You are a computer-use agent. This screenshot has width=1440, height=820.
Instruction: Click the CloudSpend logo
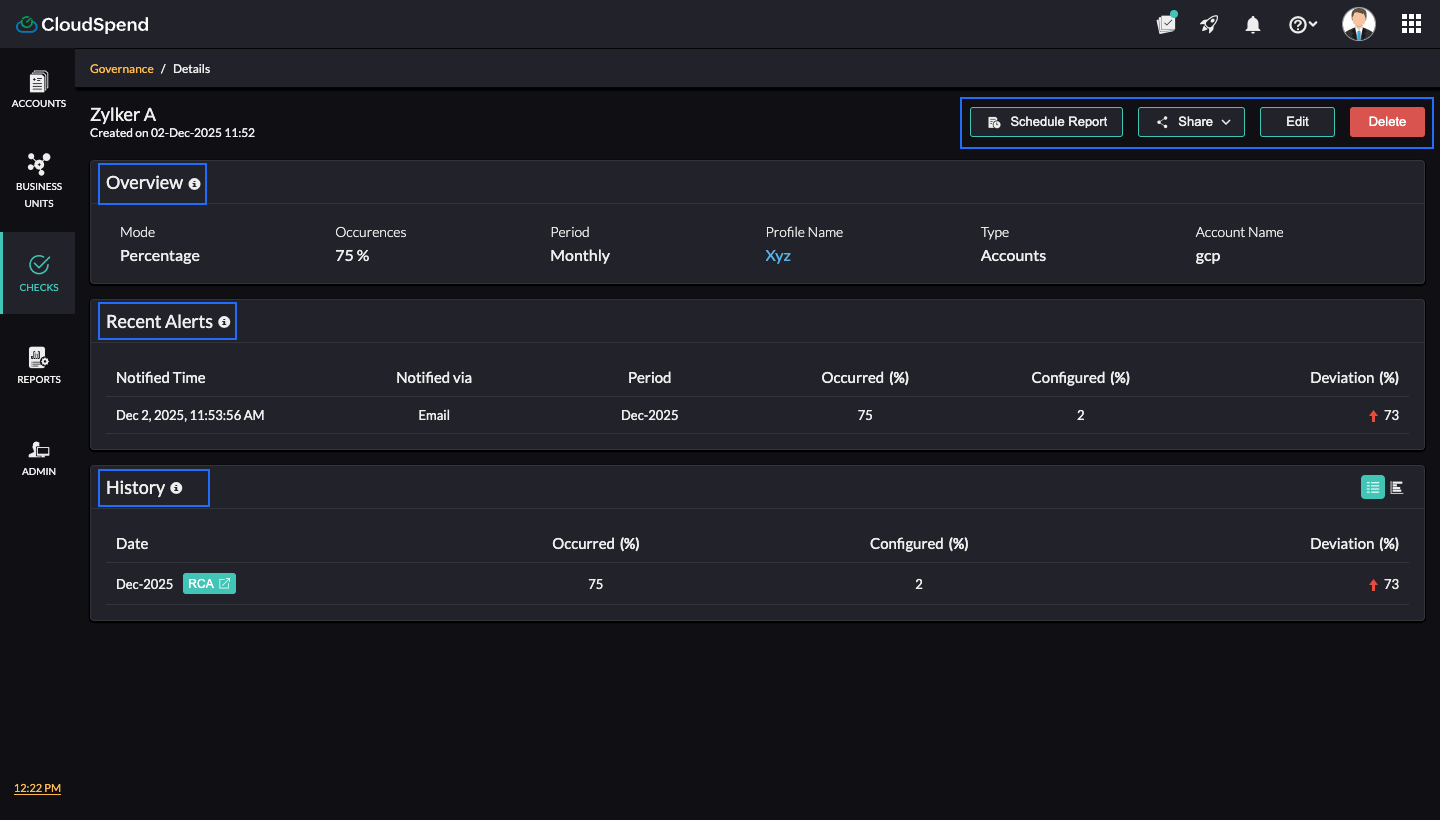82,24
